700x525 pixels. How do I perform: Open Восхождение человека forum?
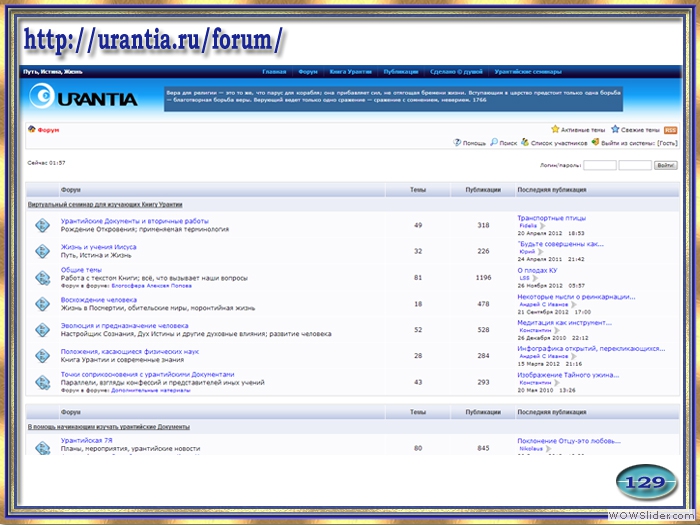pos(99,300)
